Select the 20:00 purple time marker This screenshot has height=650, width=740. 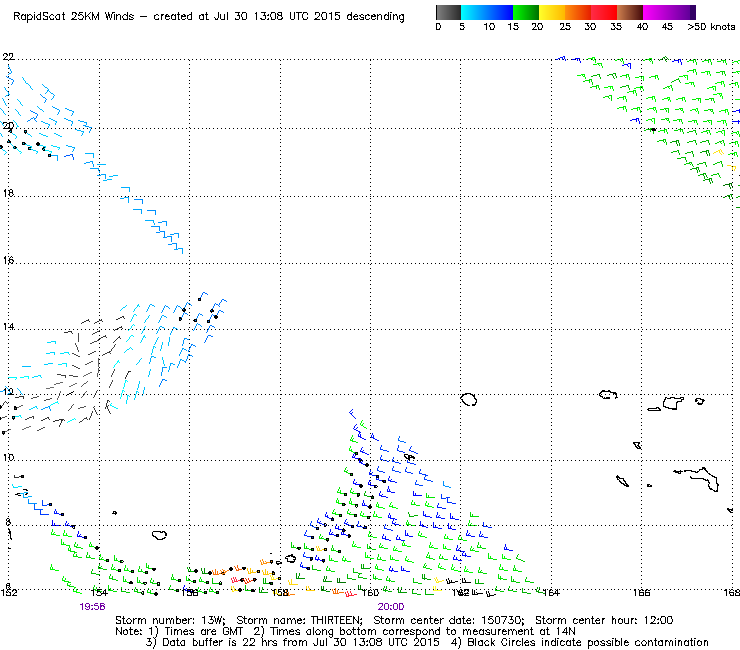391,607
